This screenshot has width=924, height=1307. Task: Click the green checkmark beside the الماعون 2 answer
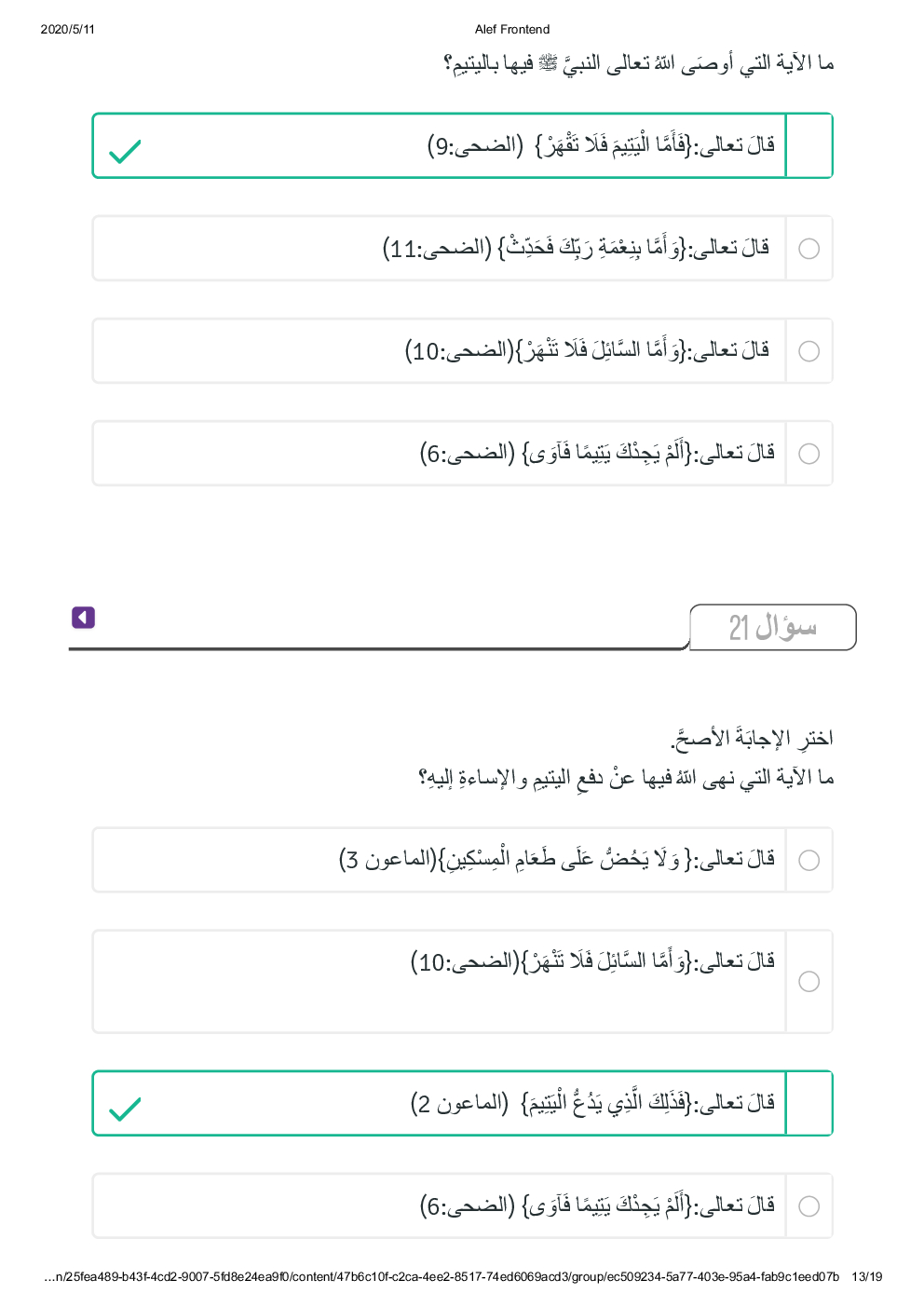pyautogui.click(x=125, y=1109)
